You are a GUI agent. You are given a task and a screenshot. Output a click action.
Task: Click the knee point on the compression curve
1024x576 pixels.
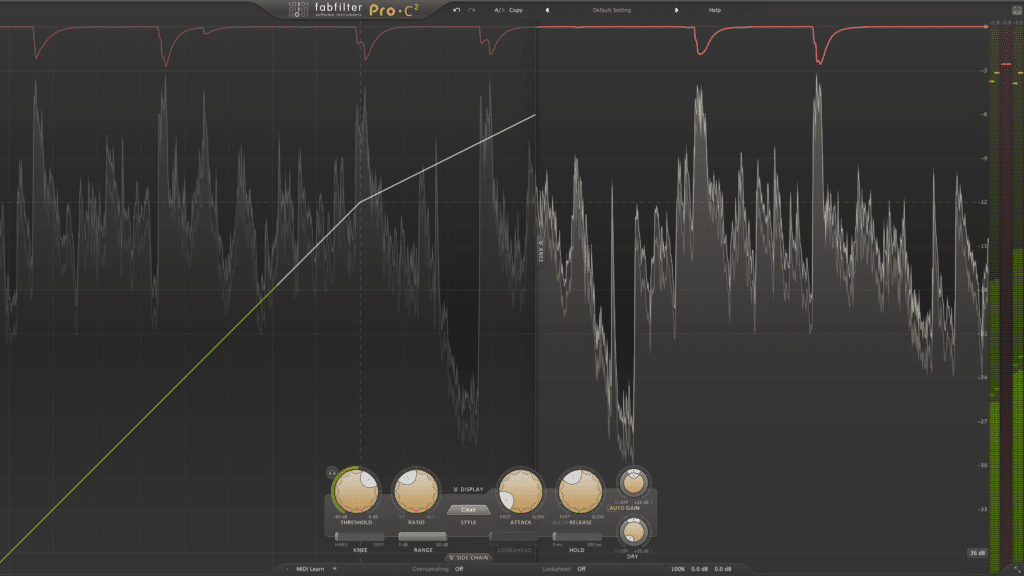tap(360, 202)
